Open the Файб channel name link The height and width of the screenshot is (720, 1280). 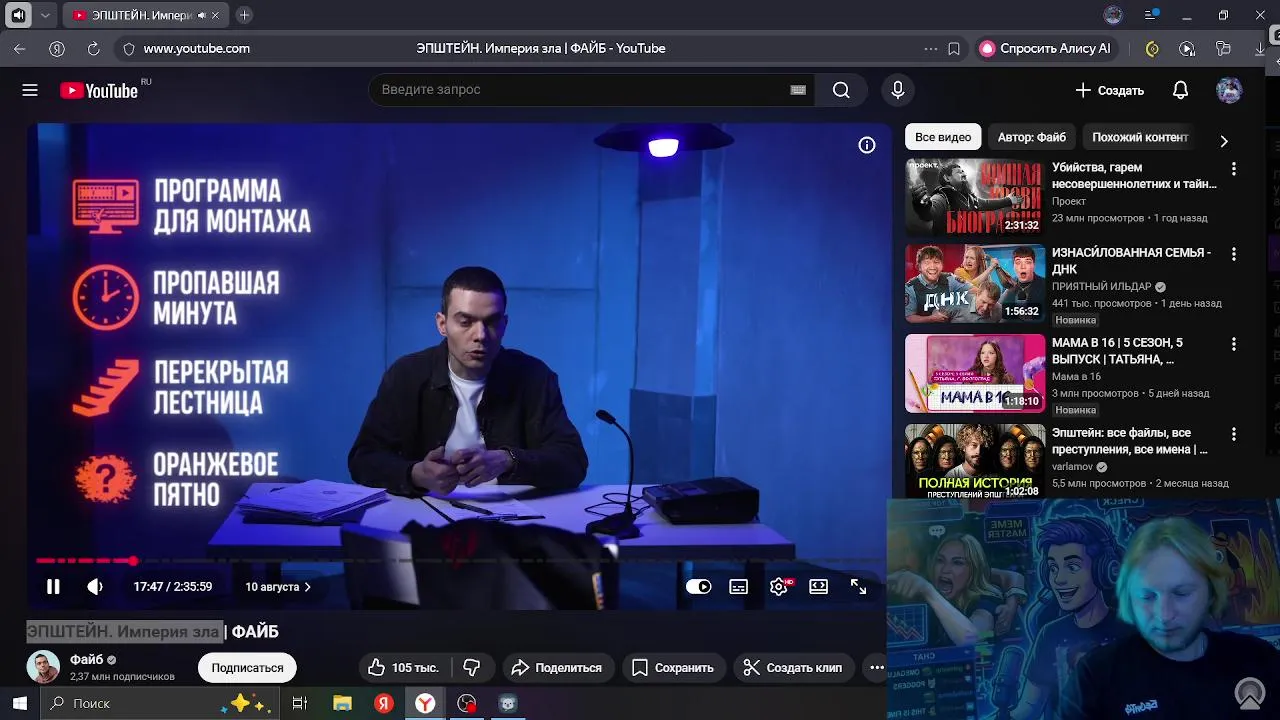click(86, 660)
